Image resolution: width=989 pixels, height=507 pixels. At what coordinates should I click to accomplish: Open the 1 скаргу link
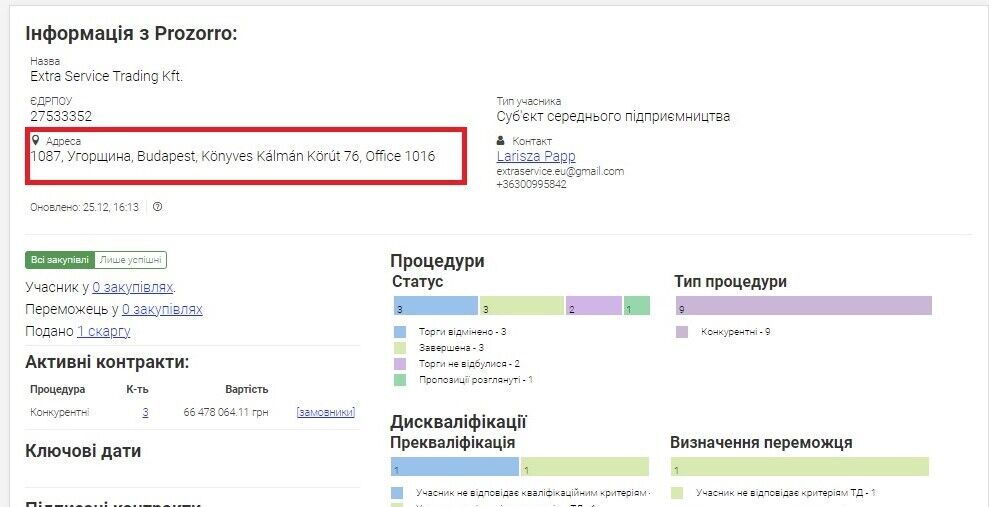[x=103, y=331]
